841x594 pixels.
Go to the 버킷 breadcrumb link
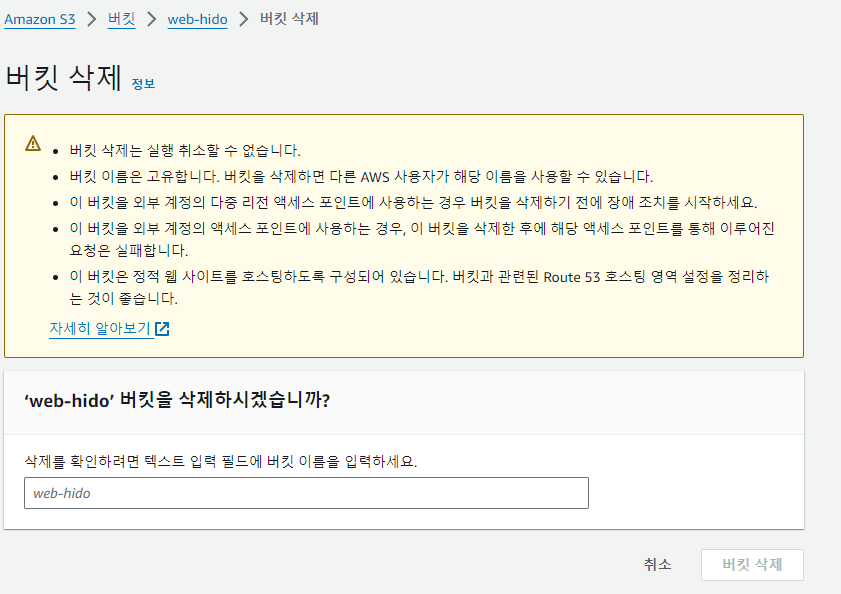pos(121,19)
